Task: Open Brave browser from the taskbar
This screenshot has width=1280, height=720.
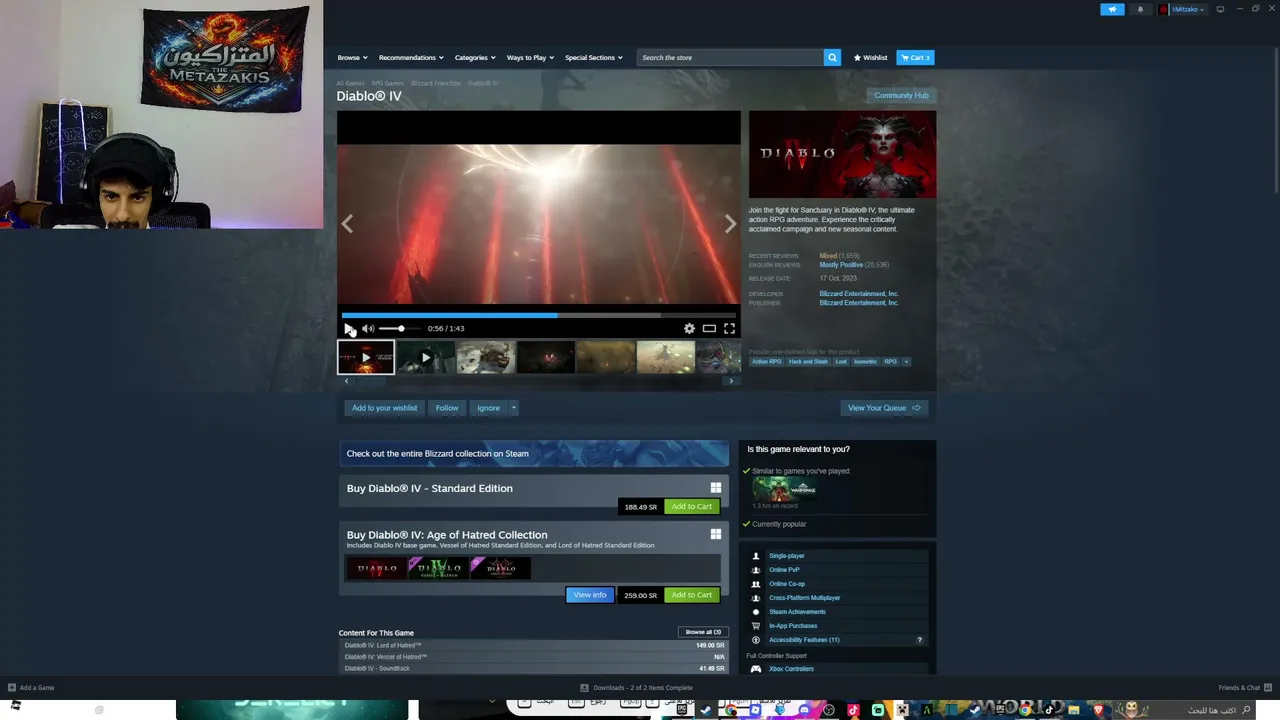Action: [x=1098, y=710]
